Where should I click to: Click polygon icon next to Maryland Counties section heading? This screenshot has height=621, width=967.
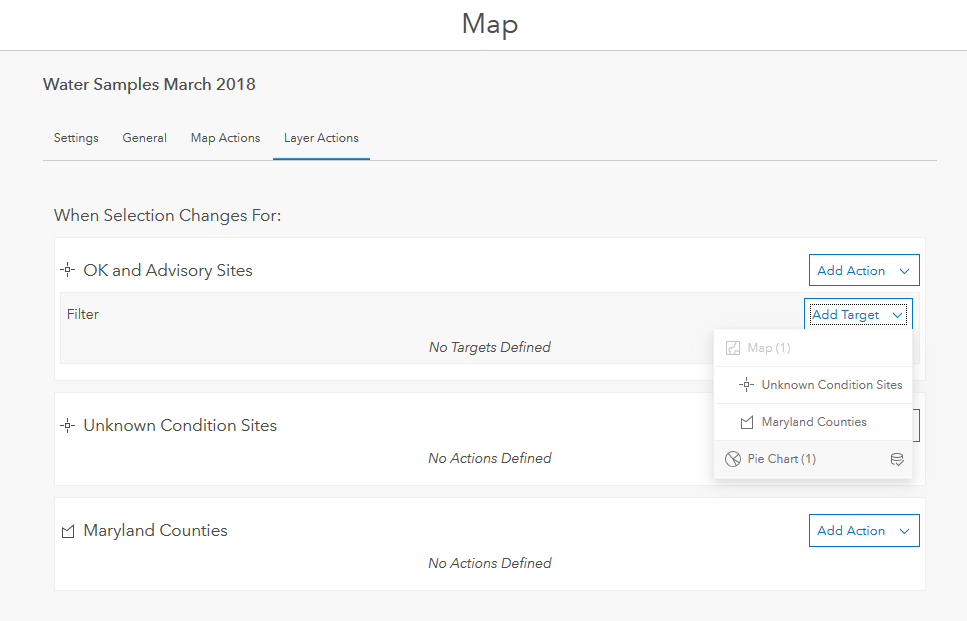pos(68,531)
